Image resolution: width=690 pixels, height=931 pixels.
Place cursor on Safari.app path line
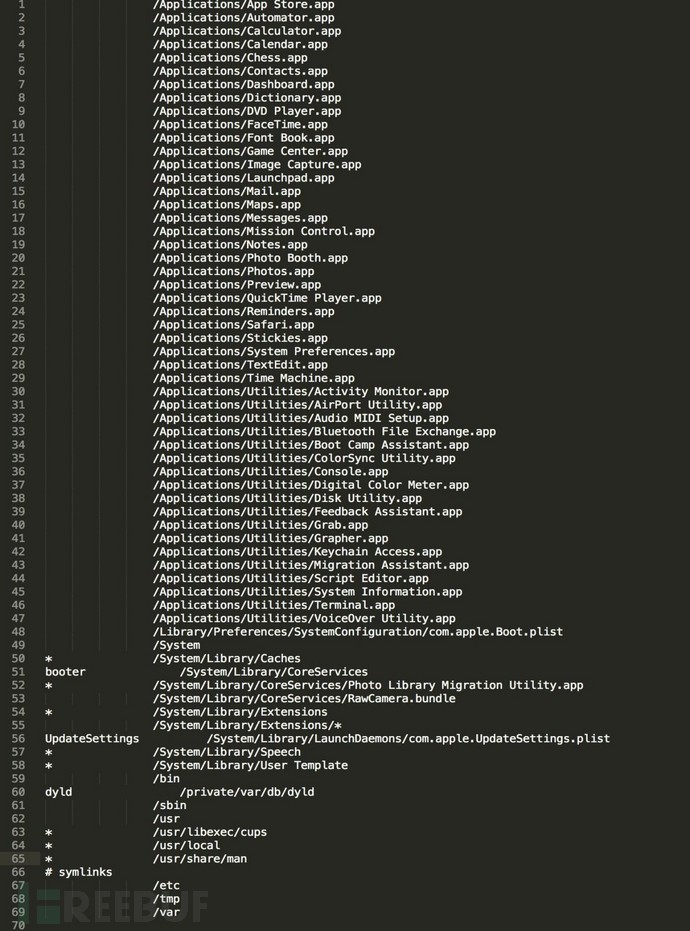point(233,325)
